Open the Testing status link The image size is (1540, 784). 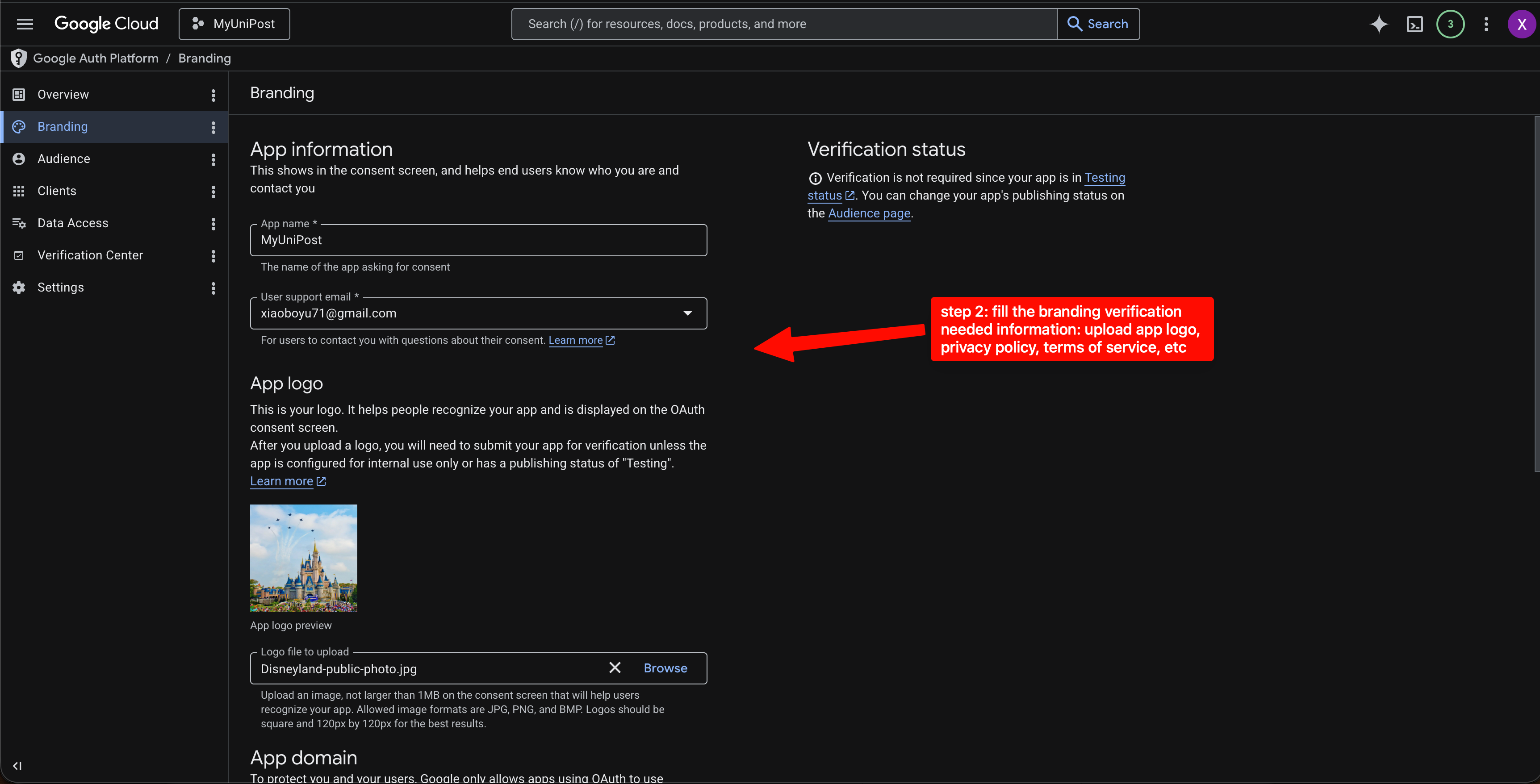[x=1105, y=178]
